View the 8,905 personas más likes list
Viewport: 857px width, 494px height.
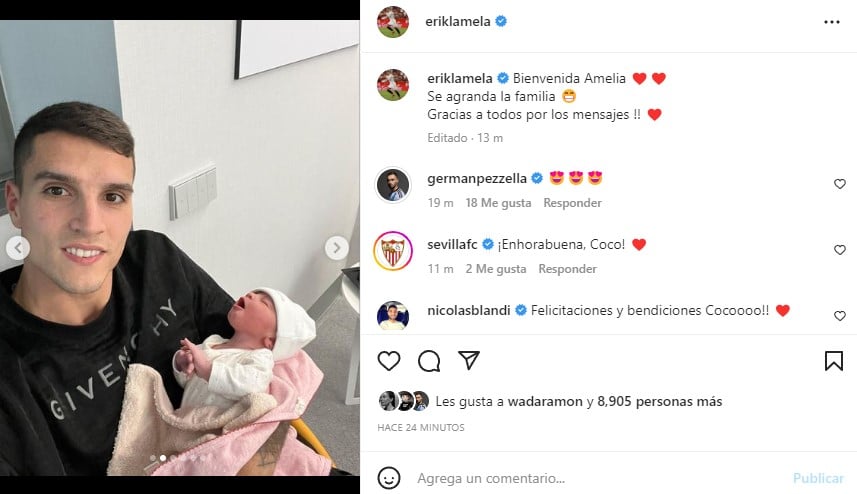pyautogui.click(x=660, y=402)
